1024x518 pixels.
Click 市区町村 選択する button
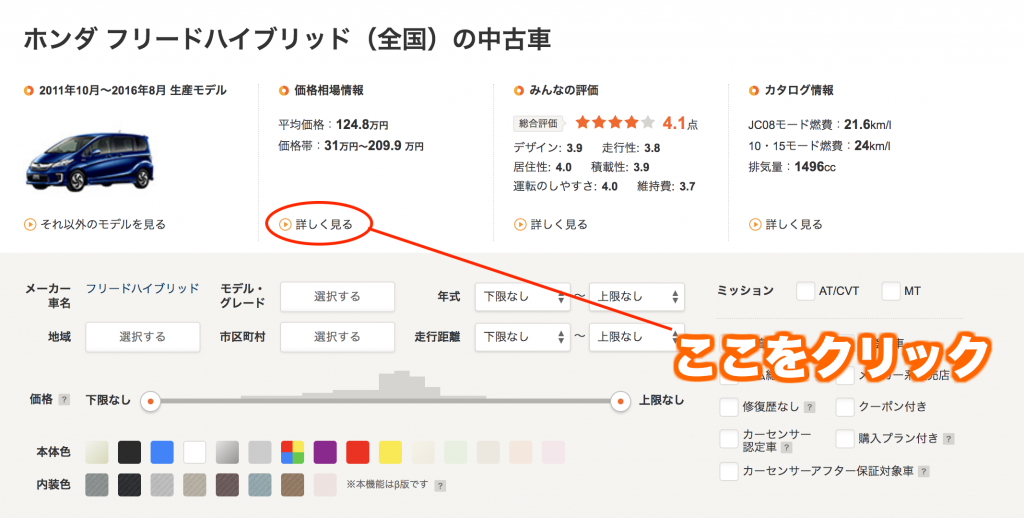[338, 337]
